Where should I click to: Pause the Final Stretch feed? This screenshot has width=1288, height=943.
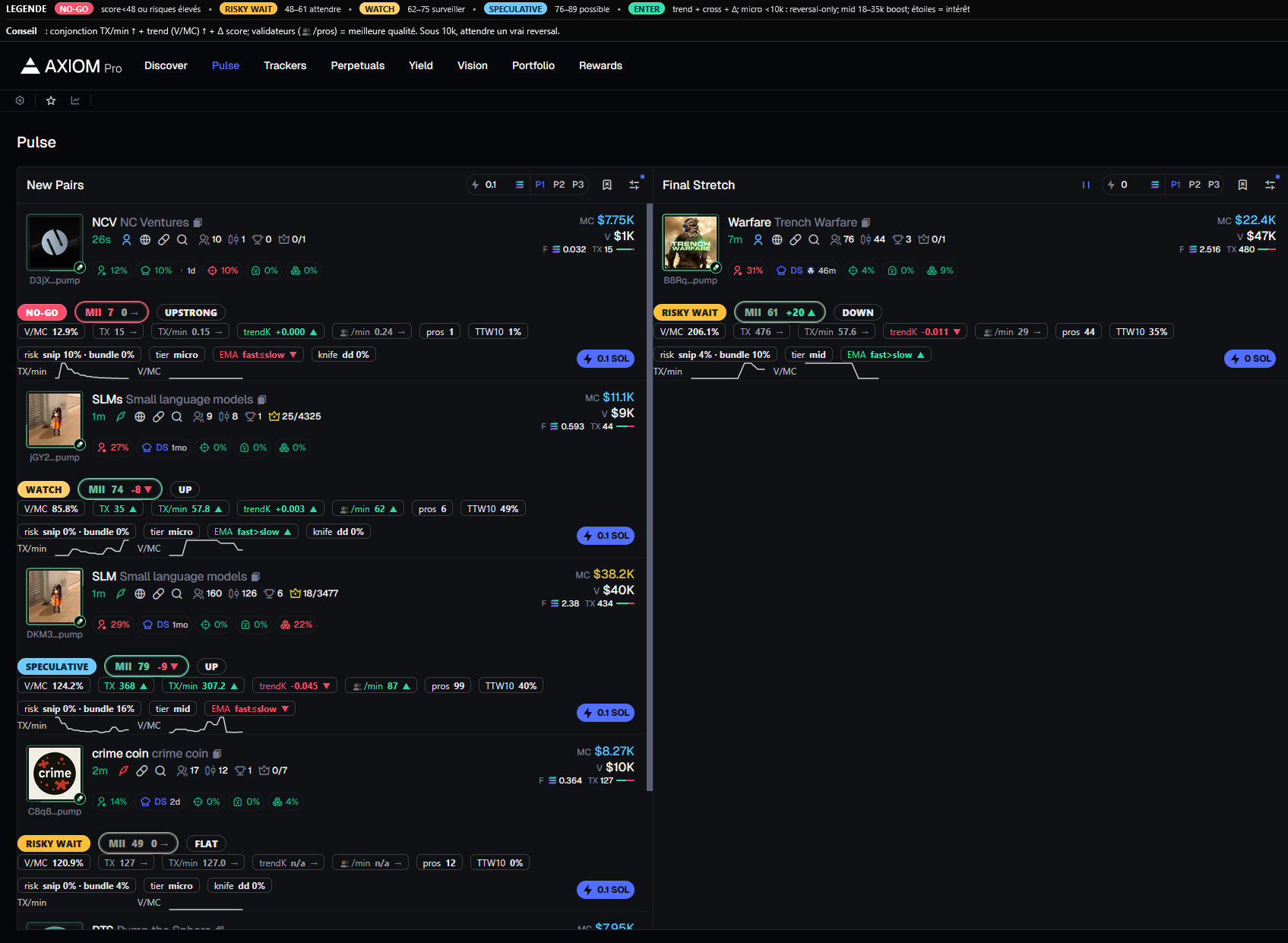pyautogui.click(x=1087, y=184)
